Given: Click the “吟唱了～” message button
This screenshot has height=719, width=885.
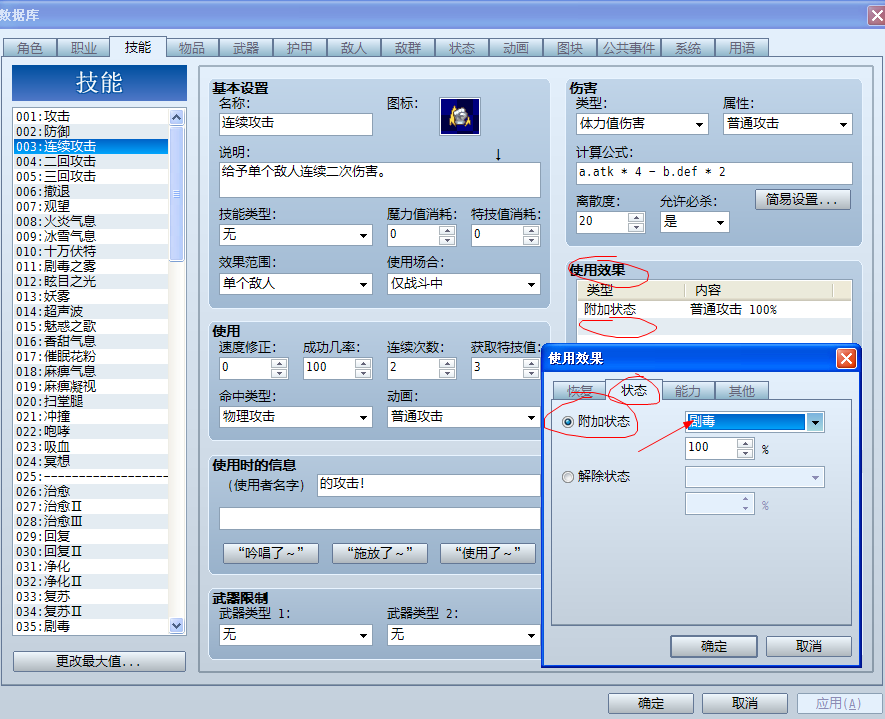Looking at the screenshot, I should coord(271,553).
